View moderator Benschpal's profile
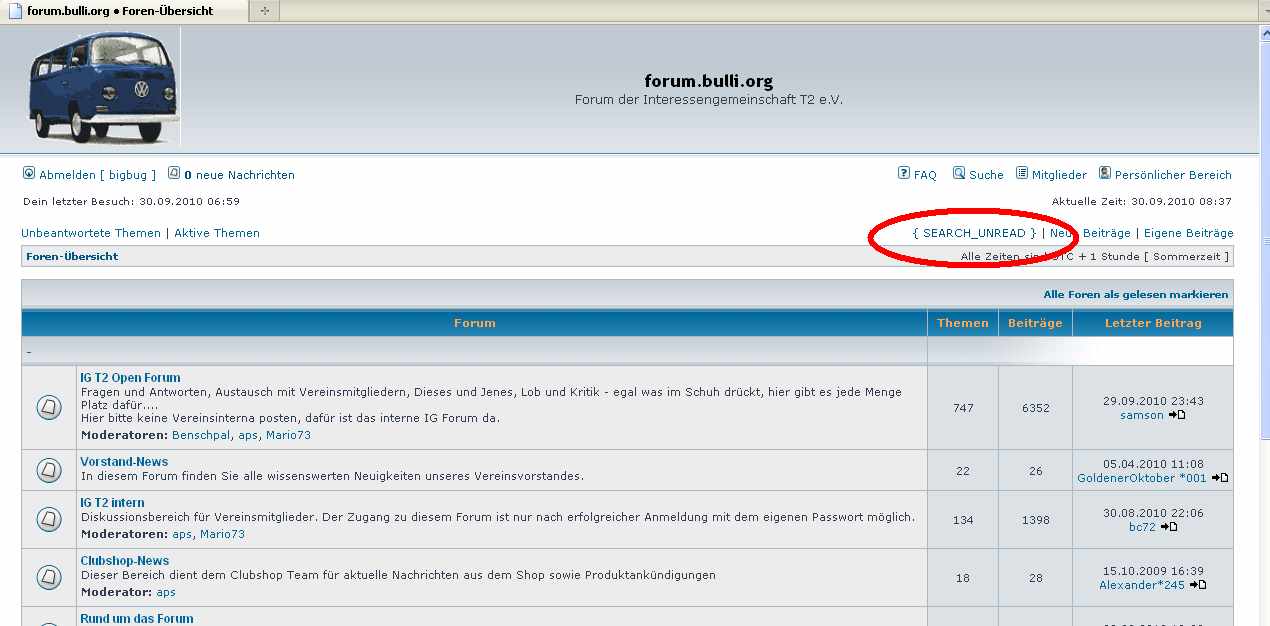Image resolution: width=1270 pixels, height=626 pixels. (201, 436)
